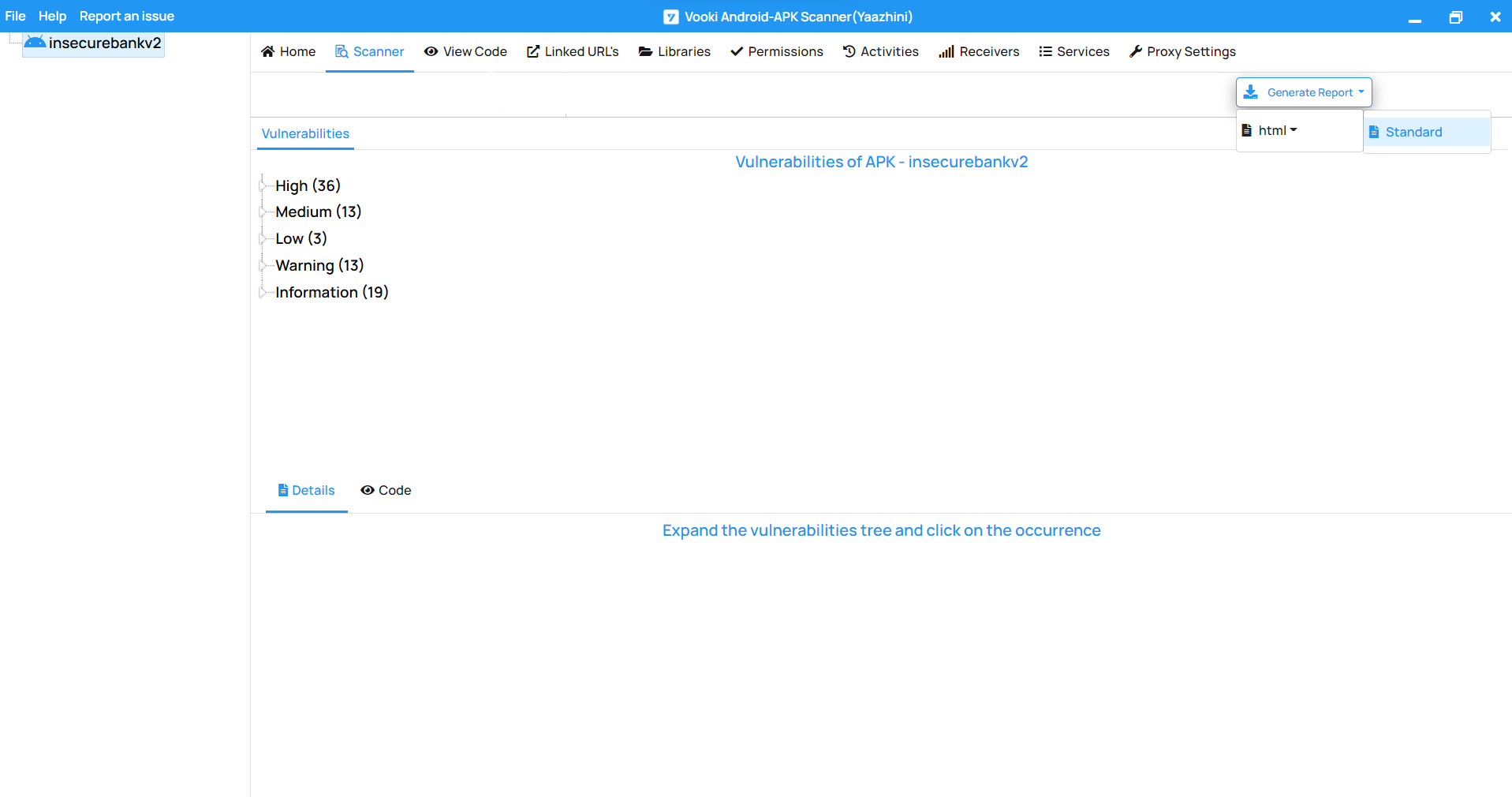Switch to the Vulnerabilities tab
The image size is (1512, 797).
click(x=305, y=133)
